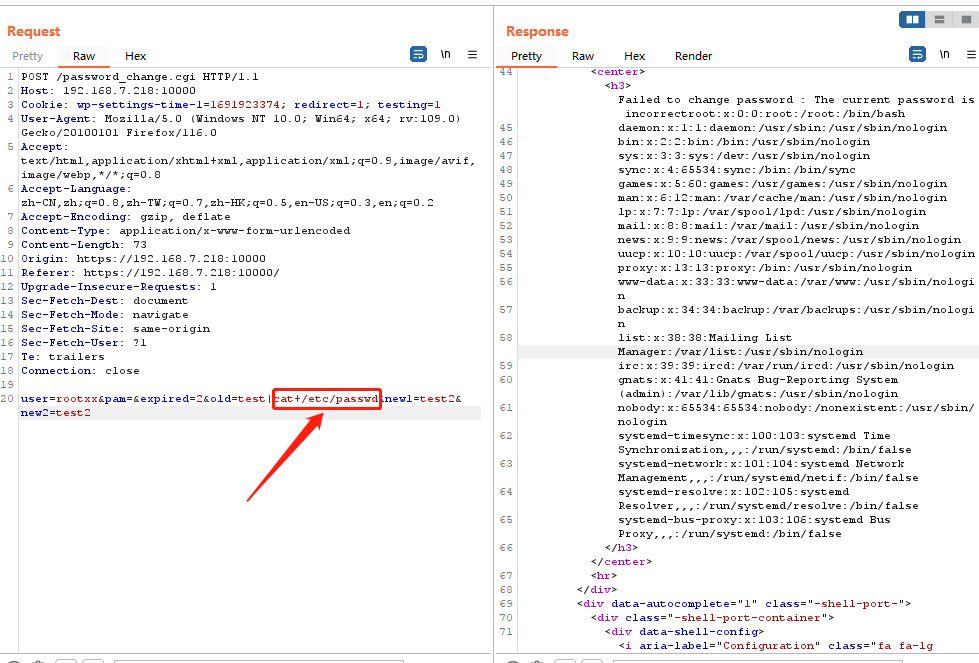Click the Hex tab in the Response panel
Viewport: 979px width, 663px height.
[x=634, y=55]
